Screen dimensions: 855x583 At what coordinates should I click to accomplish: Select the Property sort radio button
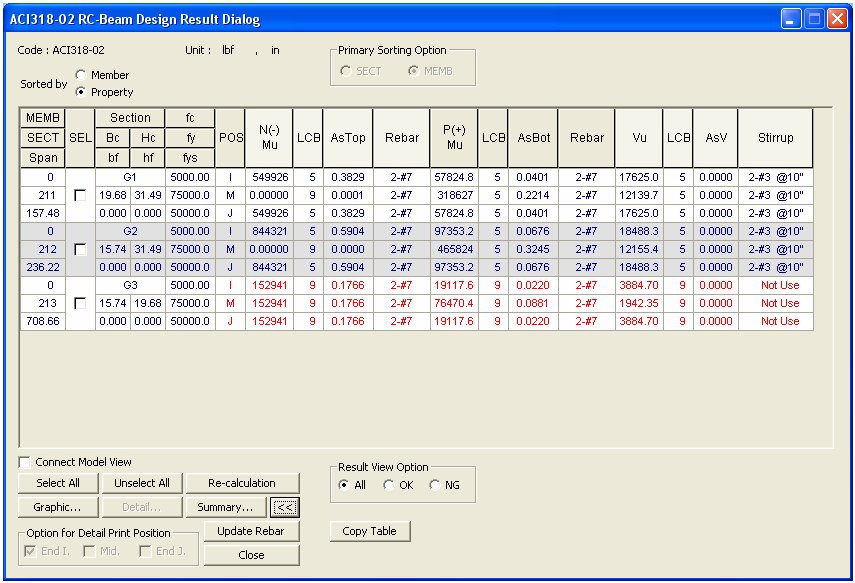[80, 92]
